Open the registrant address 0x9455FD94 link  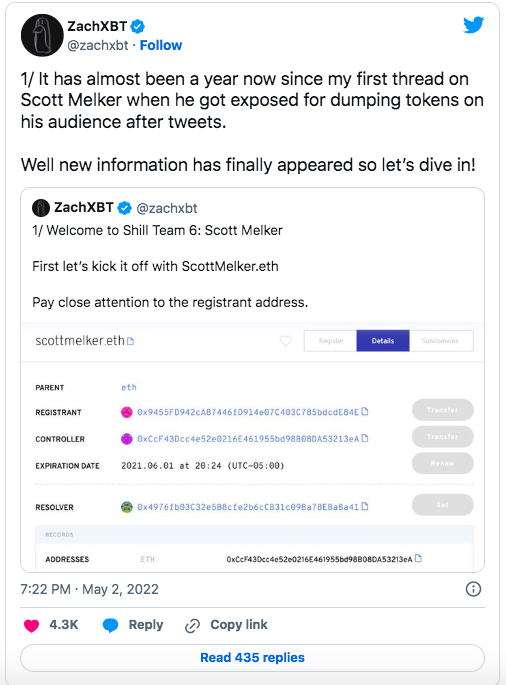(248, 412)
